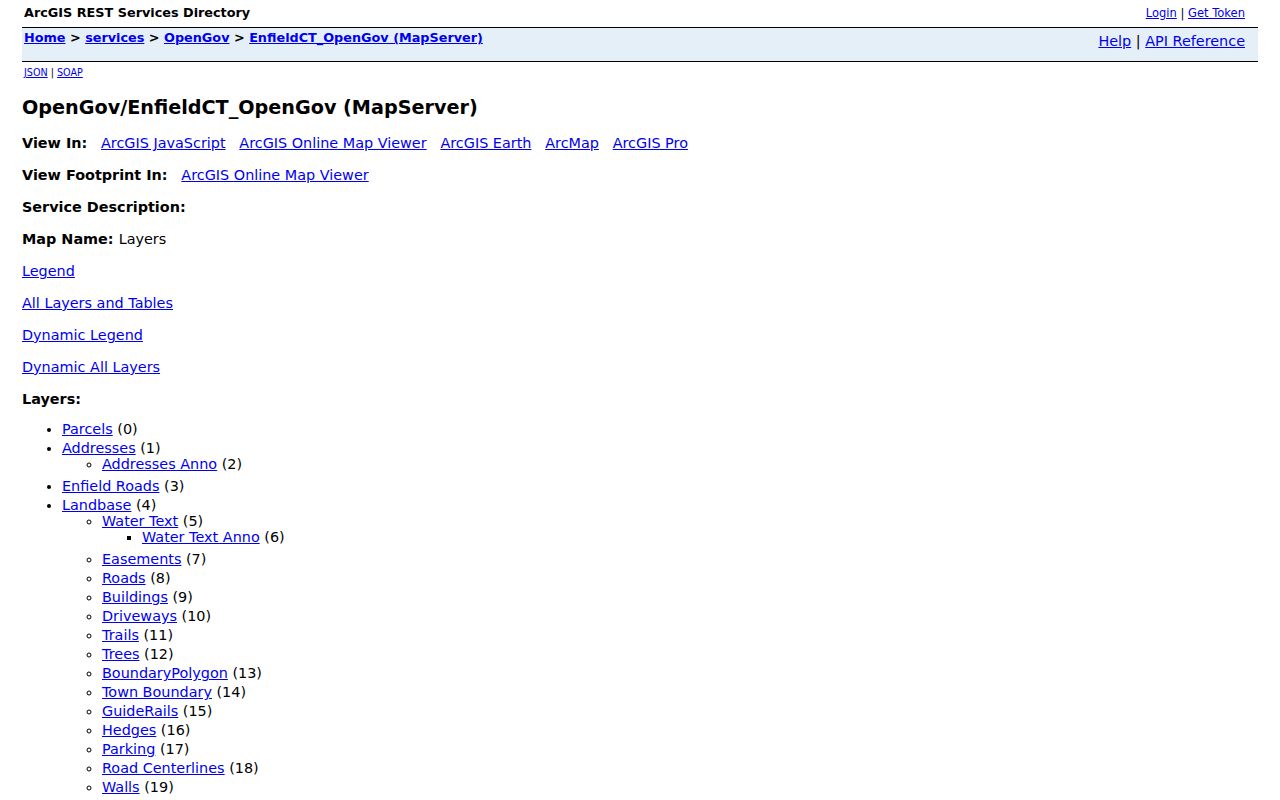Screen dimensions: 1280x800
Task: Open the Trees layer
Action: [120, 654]
